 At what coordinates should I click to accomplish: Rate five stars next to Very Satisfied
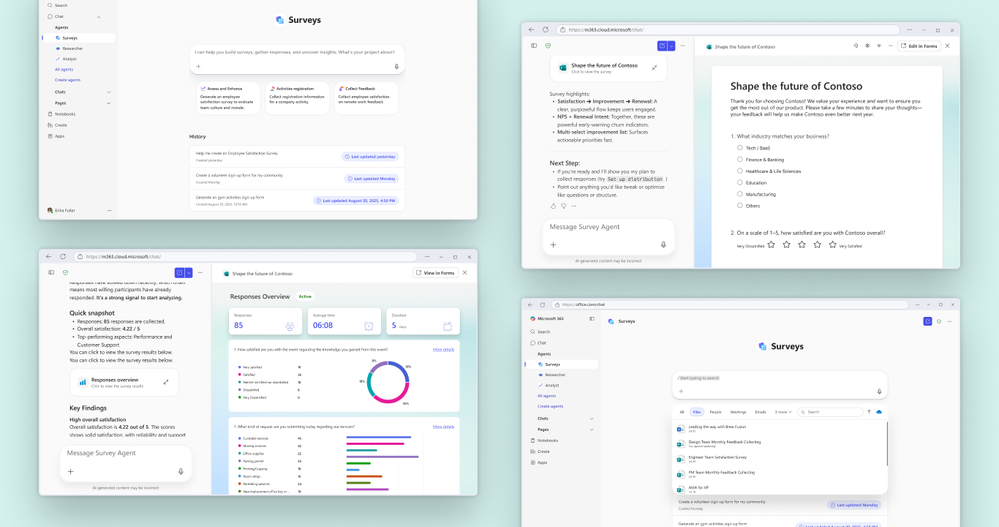pos(832,245)
